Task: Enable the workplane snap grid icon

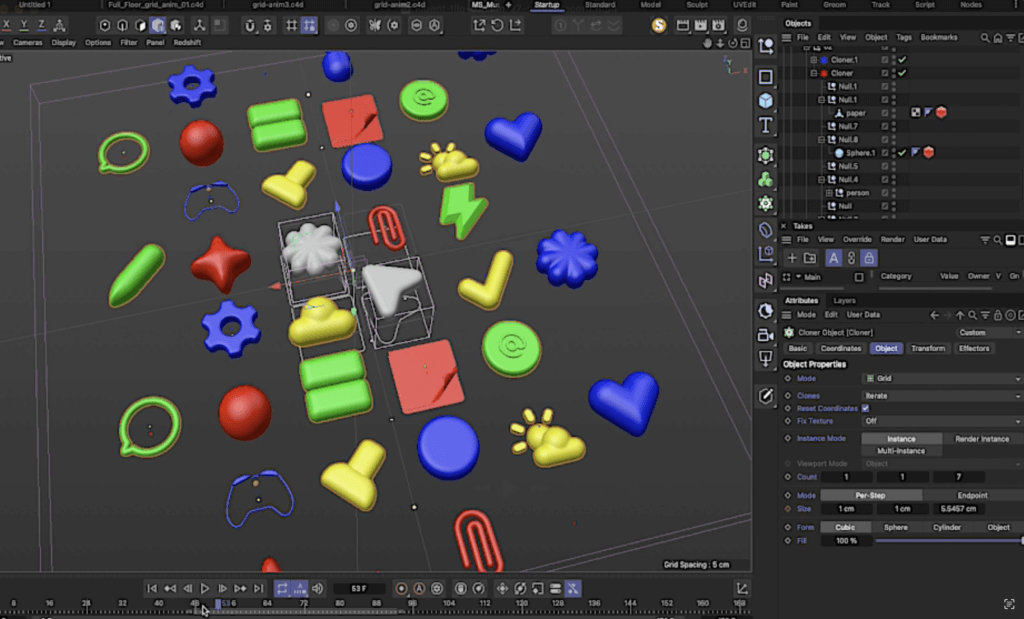Action: coord(291,25)
